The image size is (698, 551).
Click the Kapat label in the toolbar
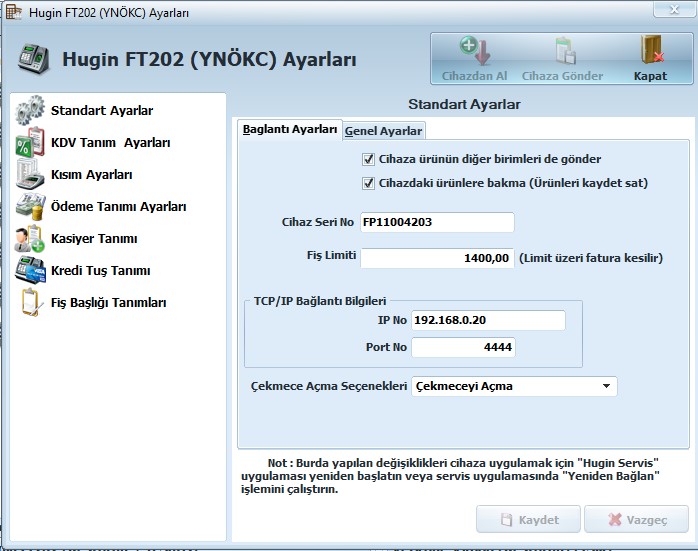click(650, 76)
